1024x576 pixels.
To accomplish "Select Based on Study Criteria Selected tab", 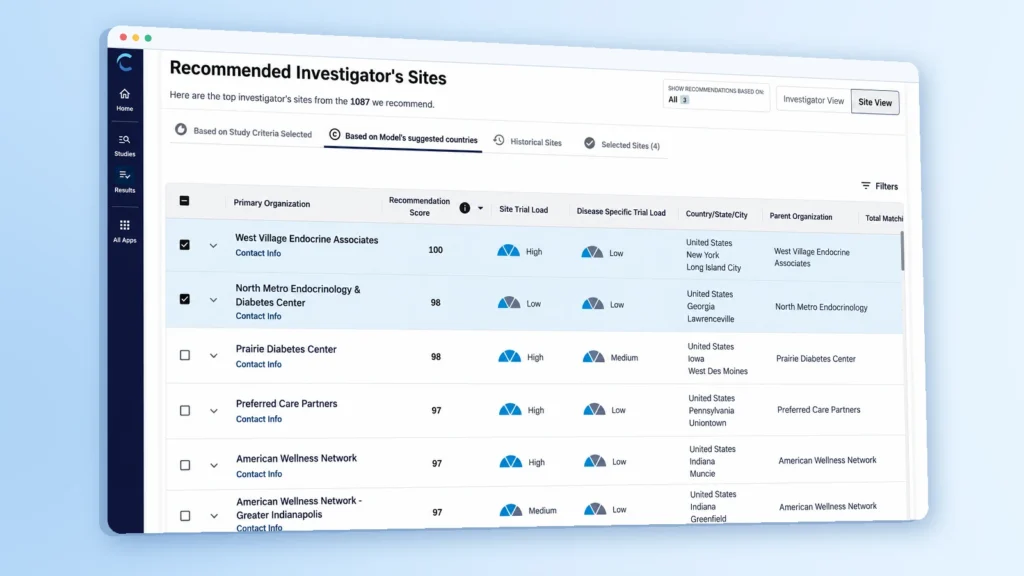I will pyautogui.click(x=244, y=132).
